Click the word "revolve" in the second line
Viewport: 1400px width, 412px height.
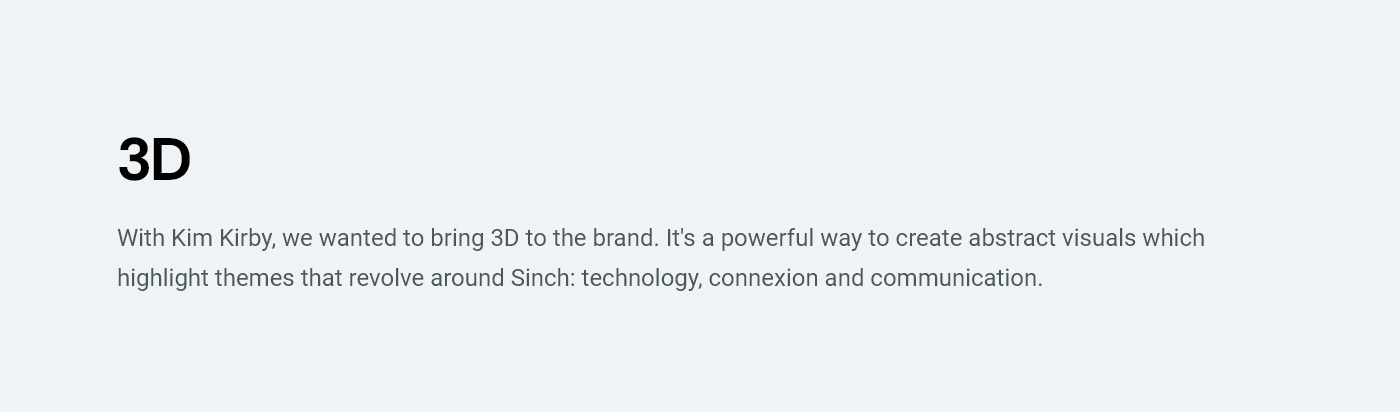(x=386, y=278)
